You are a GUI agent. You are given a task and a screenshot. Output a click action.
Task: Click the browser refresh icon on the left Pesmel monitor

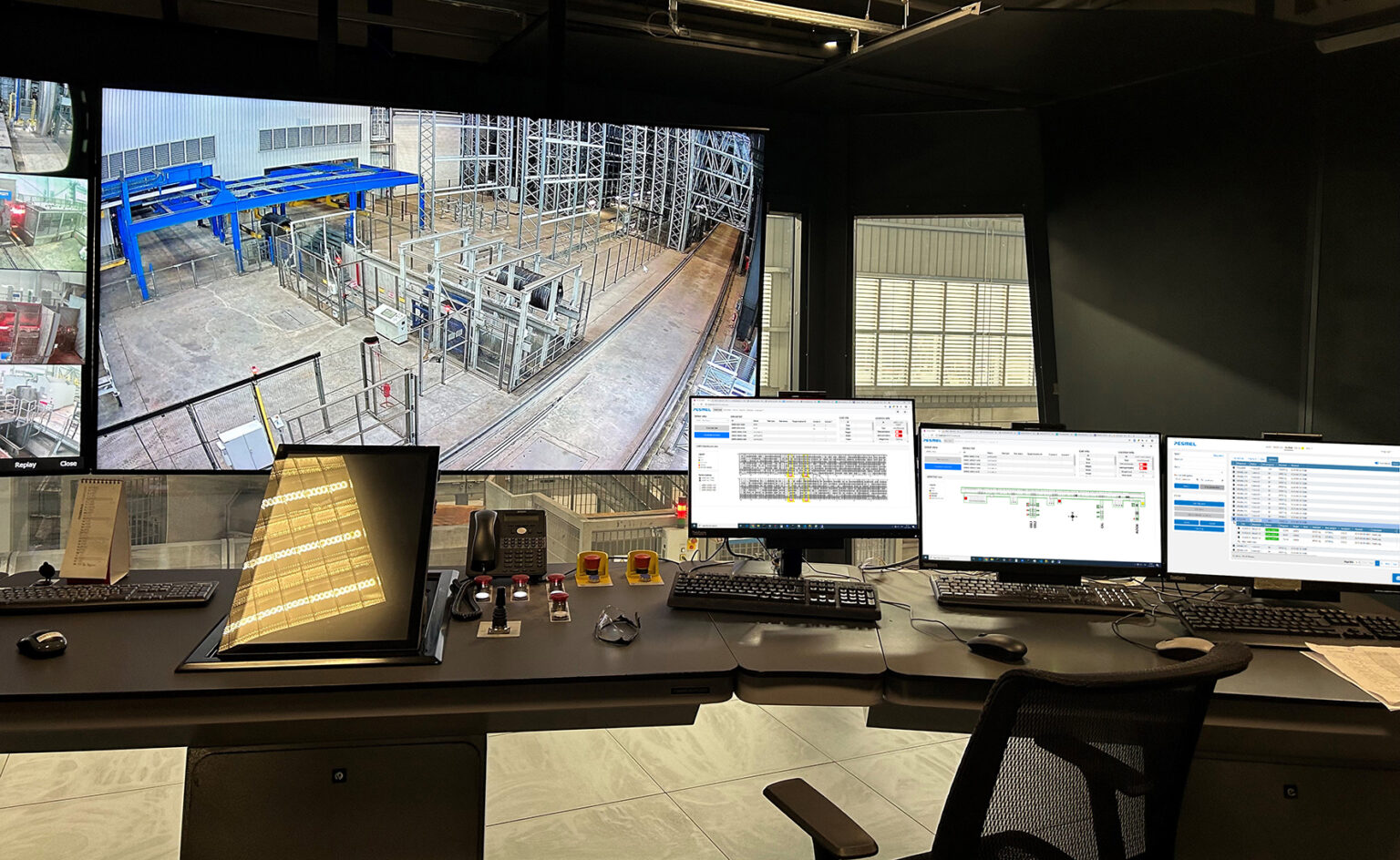pos(703,404)
